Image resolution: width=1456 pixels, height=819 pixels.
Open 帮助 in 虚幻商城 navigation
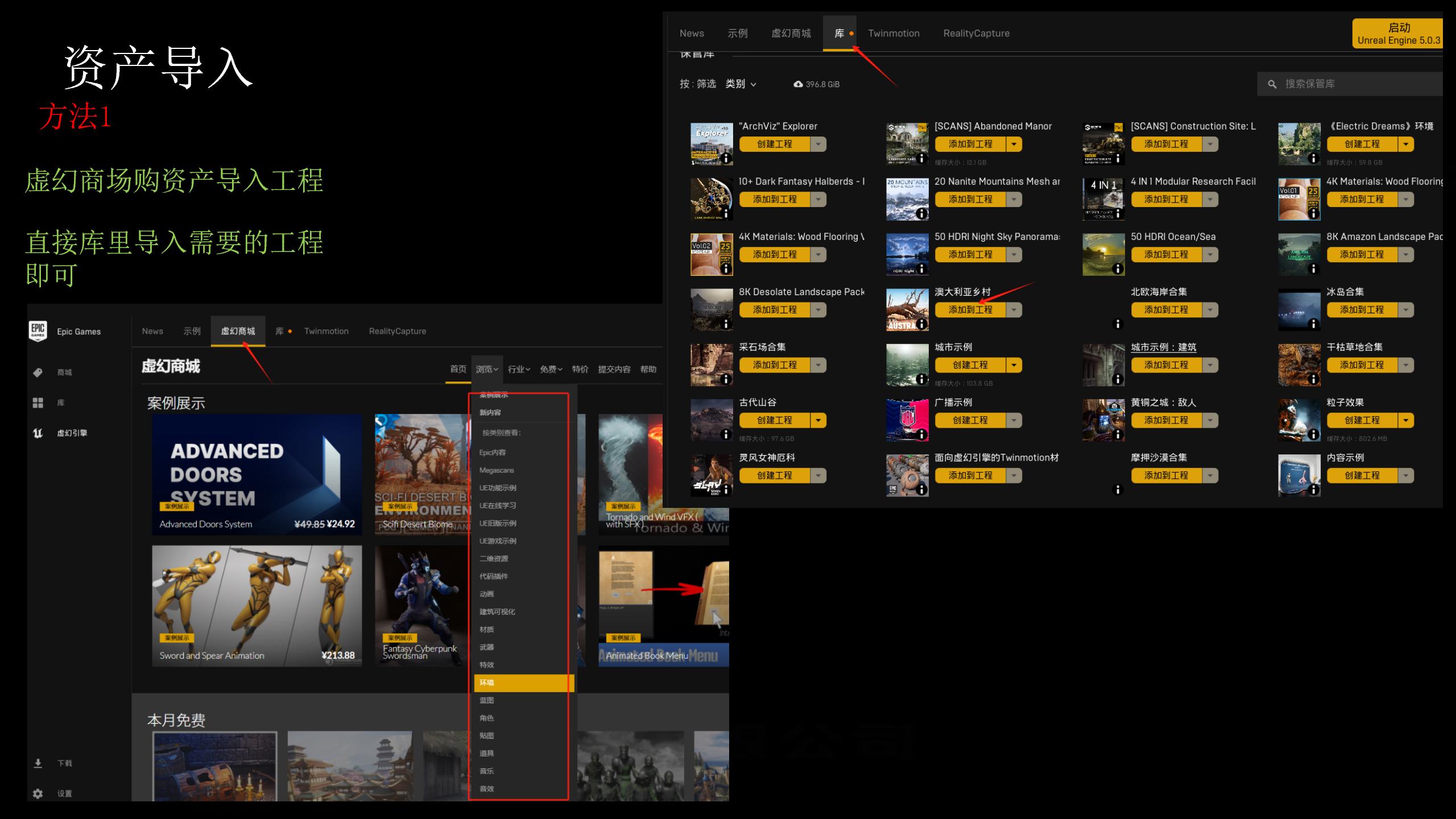pos(648,369)
